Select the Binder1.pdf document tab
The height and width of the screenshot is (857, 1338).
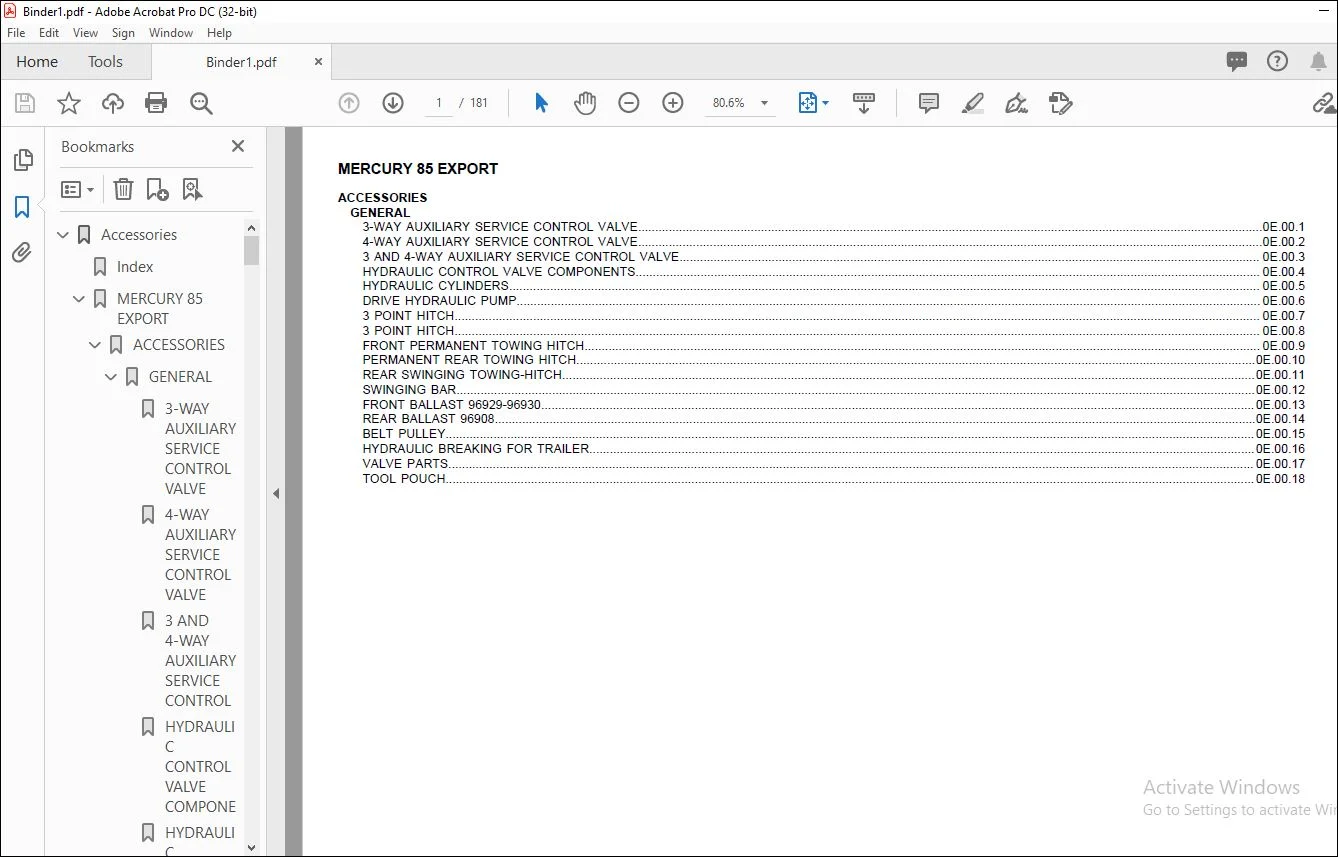241,62
